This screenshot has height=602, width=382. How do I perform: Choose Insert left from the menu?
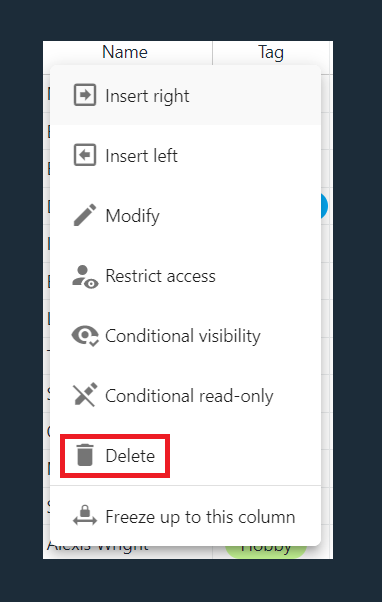(185, 155)
